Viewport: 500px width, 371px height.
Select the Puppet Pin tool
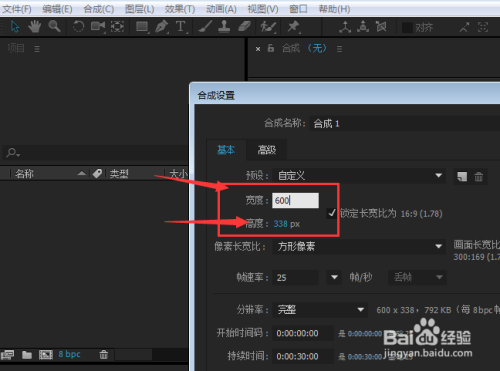(x=293, y=27)
